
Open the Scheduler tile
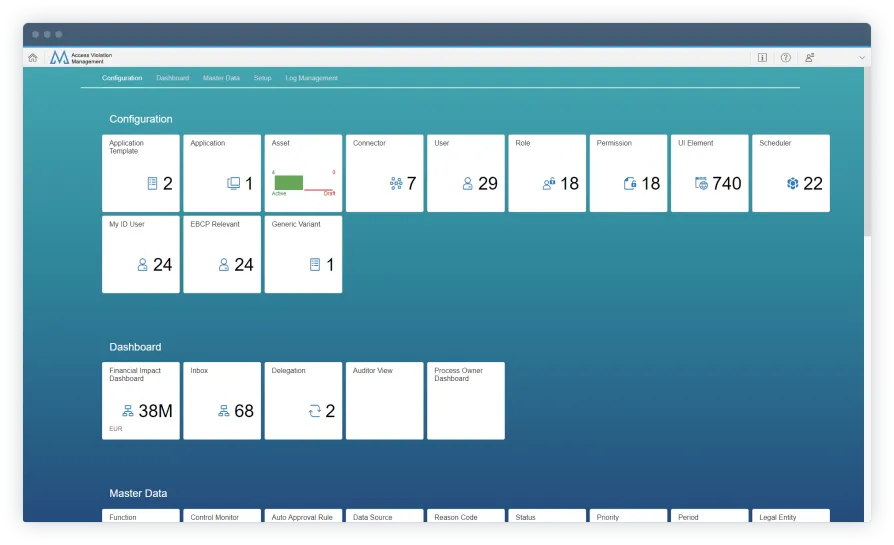pyautogui.click(x=790, y=173)
